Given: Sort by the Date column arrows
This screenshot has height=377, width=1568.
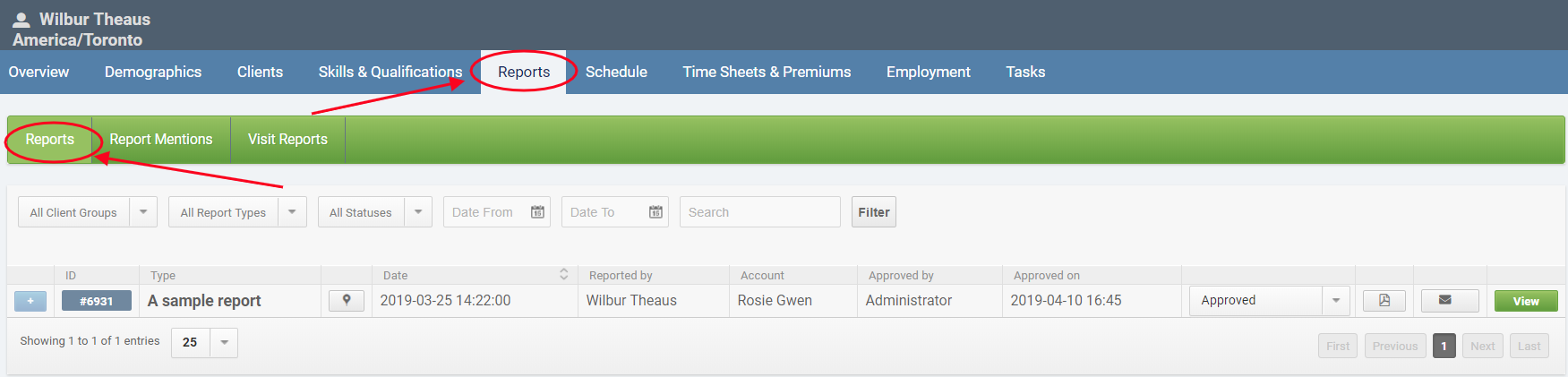Looking at the screenshot, I should 563,275.
